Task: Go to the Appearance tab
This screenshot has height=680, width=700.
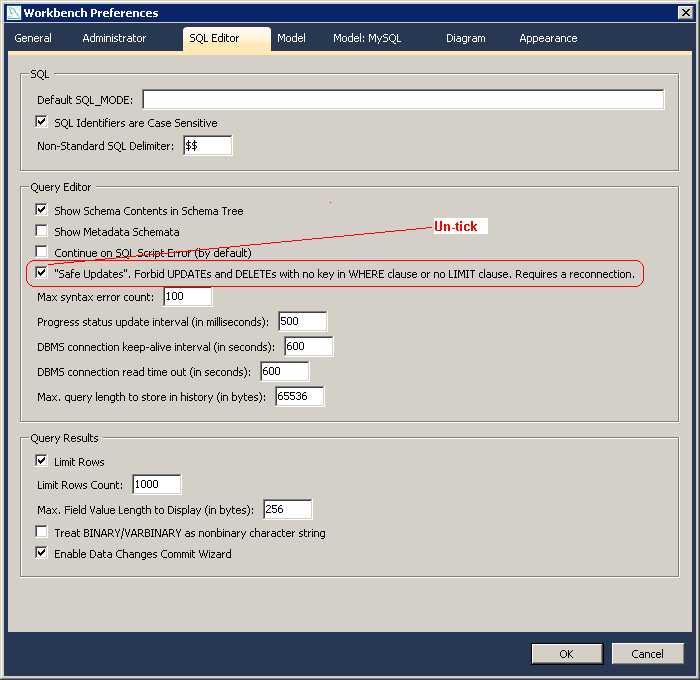Action: 548,38
